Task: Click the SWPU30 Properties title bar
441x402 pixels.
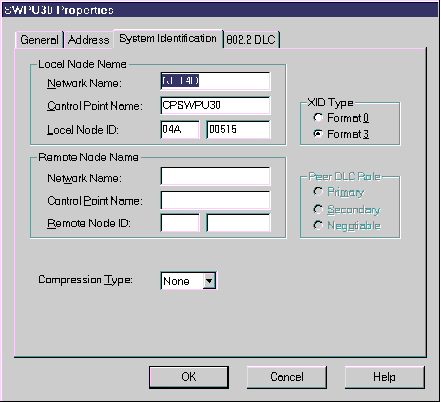Action: (220, 10)
